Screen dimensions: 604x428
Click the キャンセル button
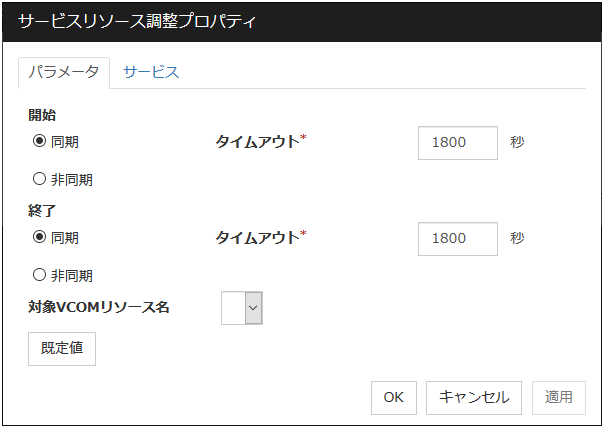(x=474, y=397)
